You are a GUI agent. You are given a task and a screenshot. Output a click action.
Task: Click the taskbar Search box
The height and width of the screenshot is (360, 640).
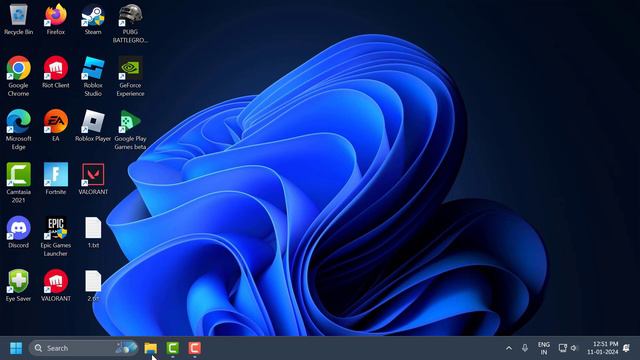[84, 348]
